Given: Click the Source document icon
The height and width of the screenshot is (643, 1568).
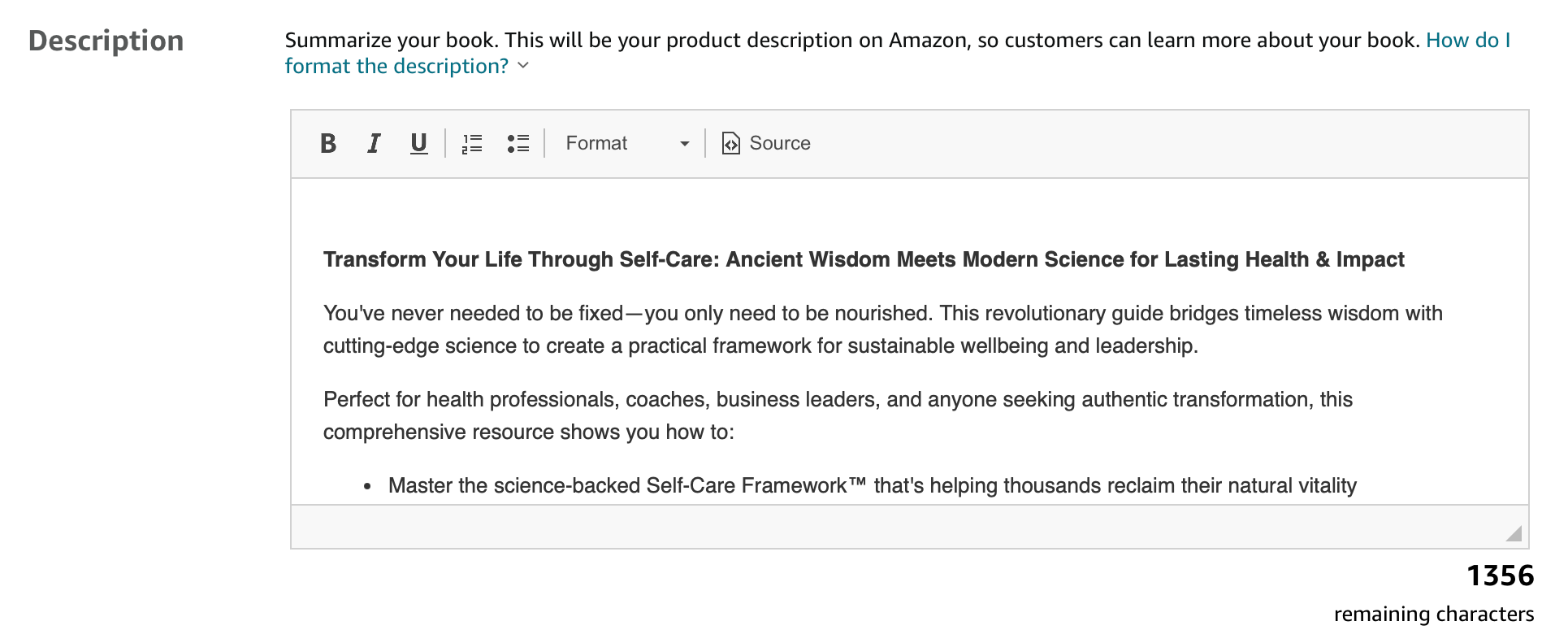Looking at the screenshot, I should [730, 144].
